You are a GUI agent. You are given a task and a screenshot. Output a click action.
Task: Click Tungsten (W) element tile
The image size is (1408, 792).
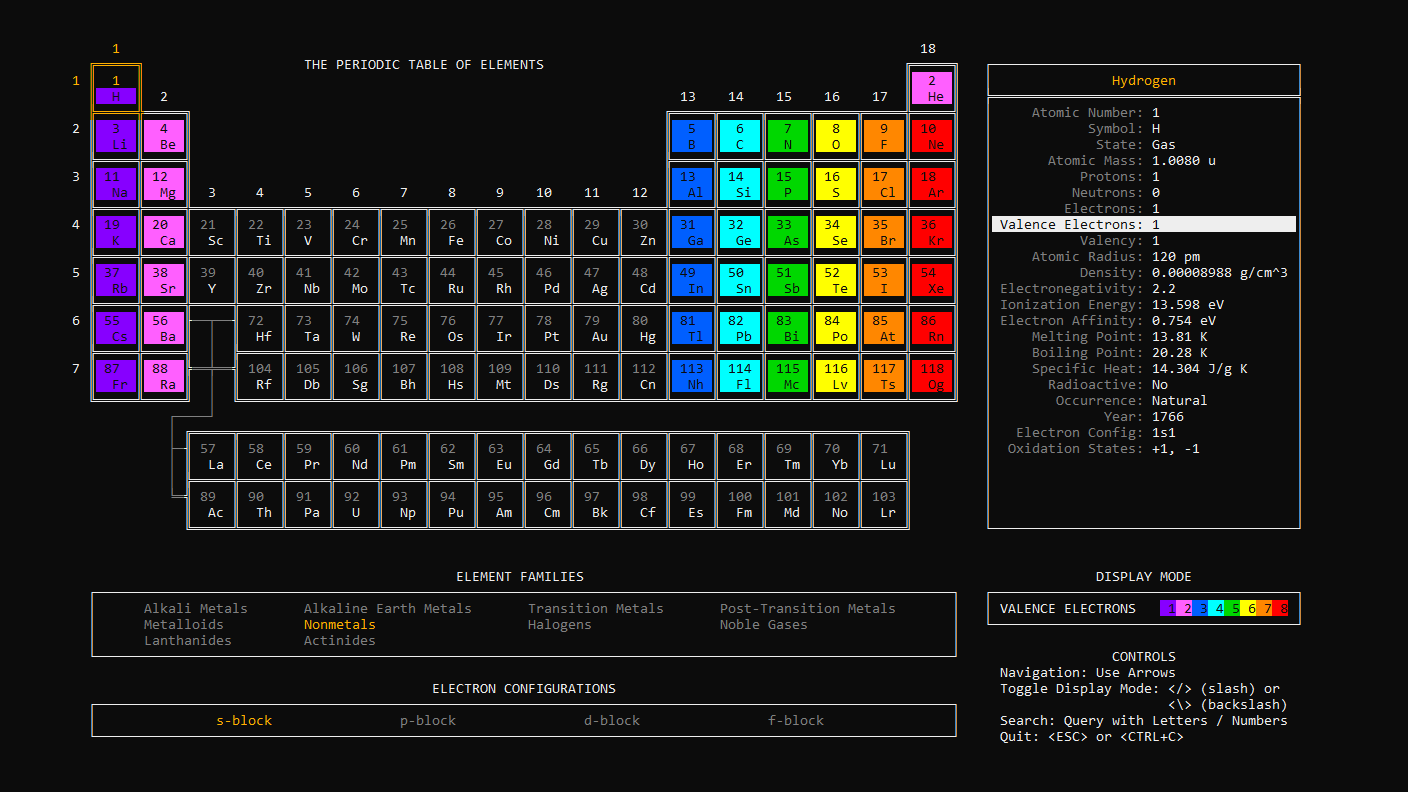[357, 328]
